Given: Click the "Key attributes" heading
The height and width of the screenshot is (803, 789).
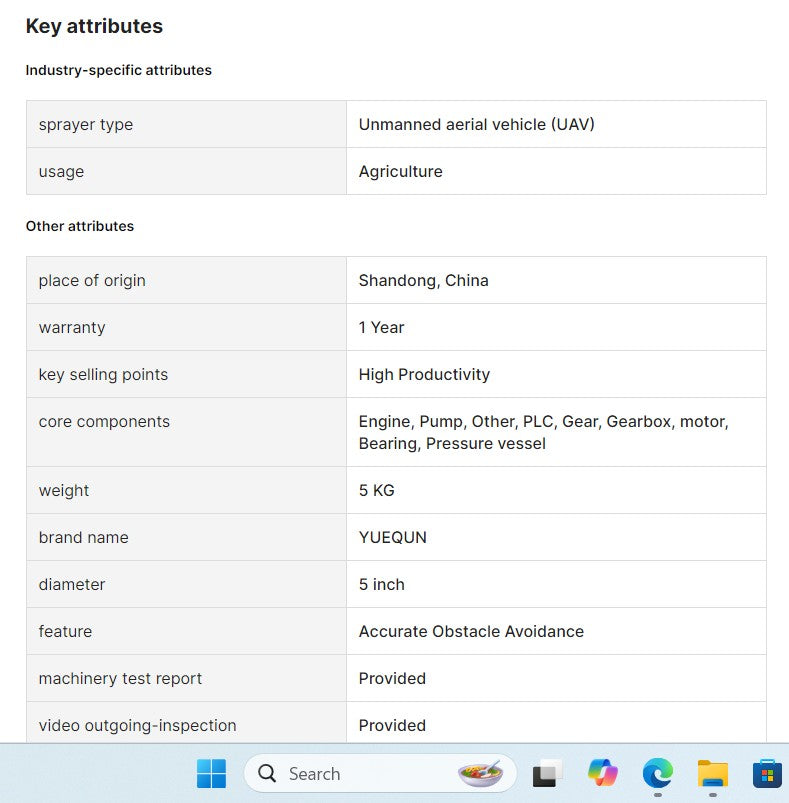Looking at the screenshot, I should (x=94, y=26).
